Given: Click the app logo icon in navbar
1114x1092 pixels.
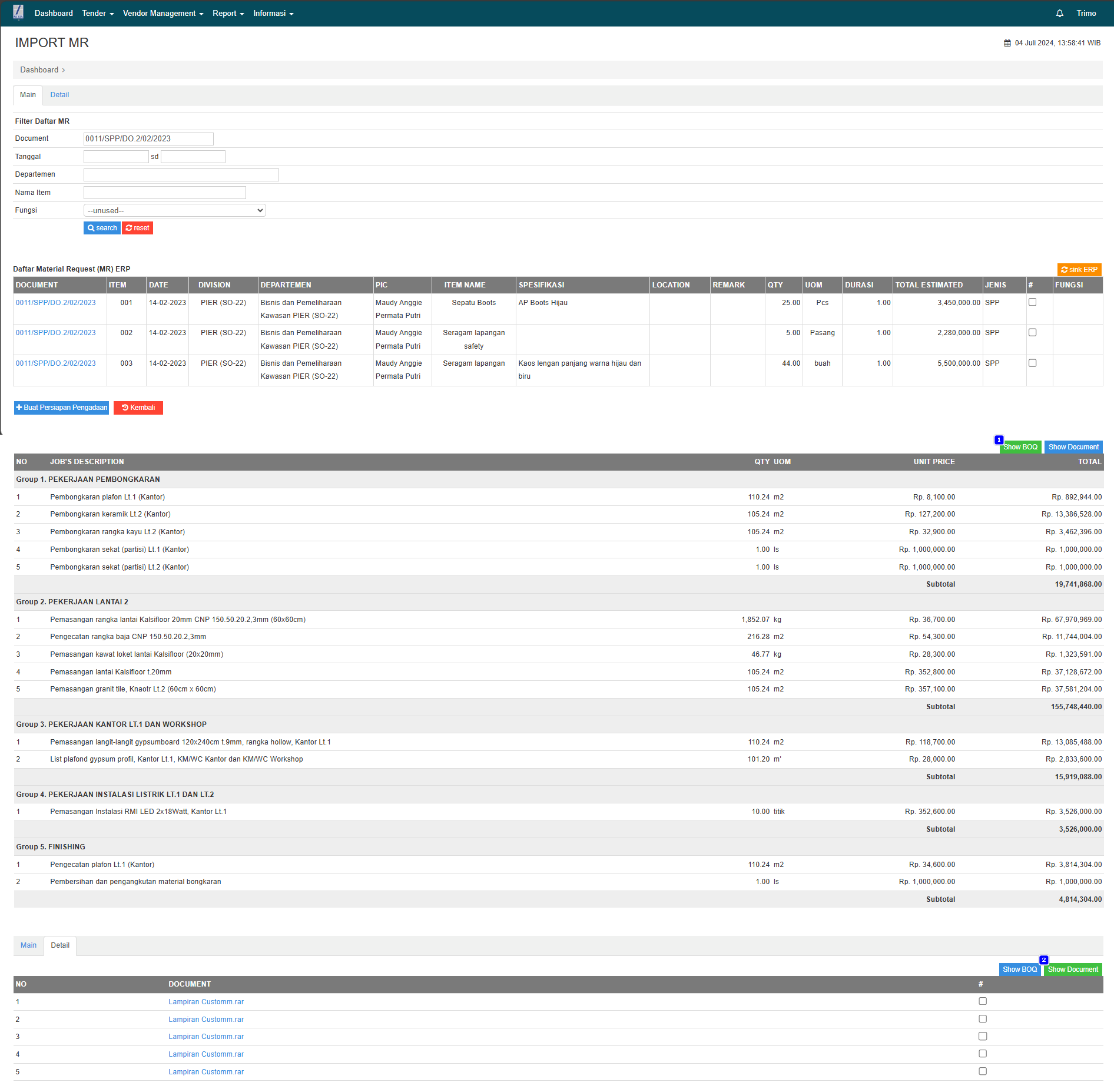Looking at the screenshot, I should click(x=18, y=12).
